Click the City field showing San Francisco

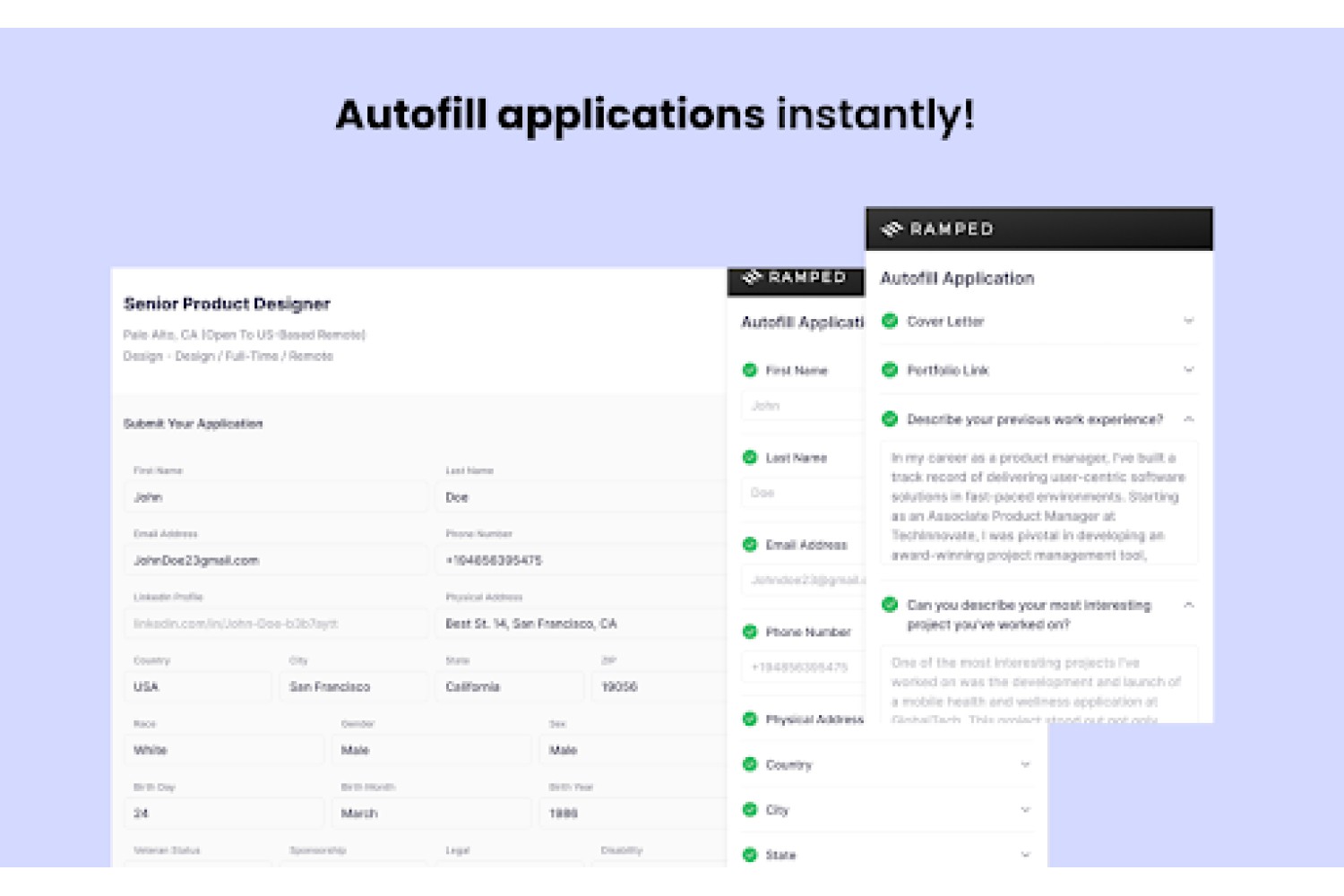click(354, 686)
